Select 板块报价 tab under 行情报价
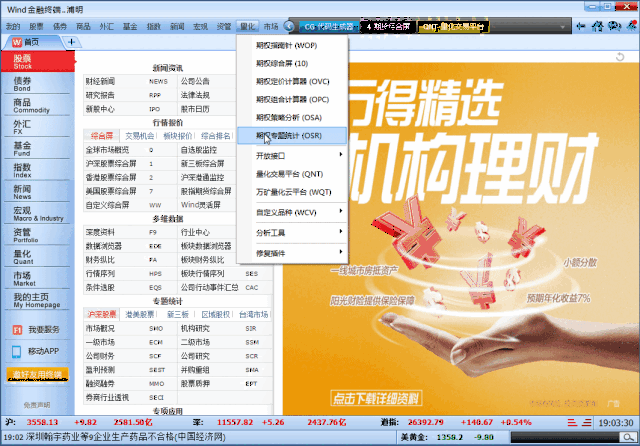Screen dimensions: 640x446 (178, 136)
